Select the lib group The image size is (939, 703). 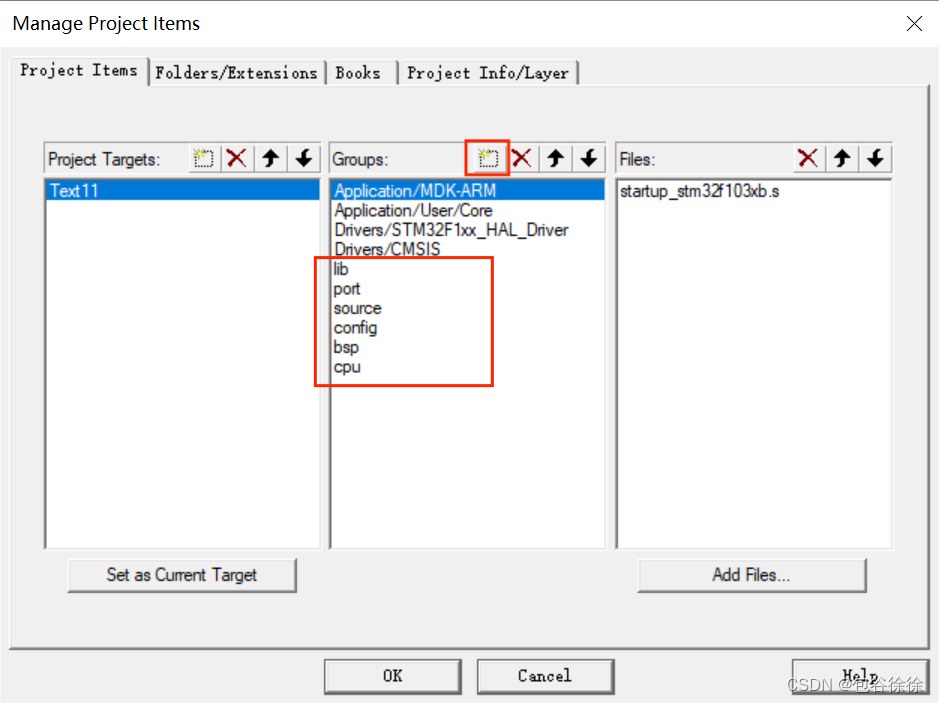(x=467, y=269)
